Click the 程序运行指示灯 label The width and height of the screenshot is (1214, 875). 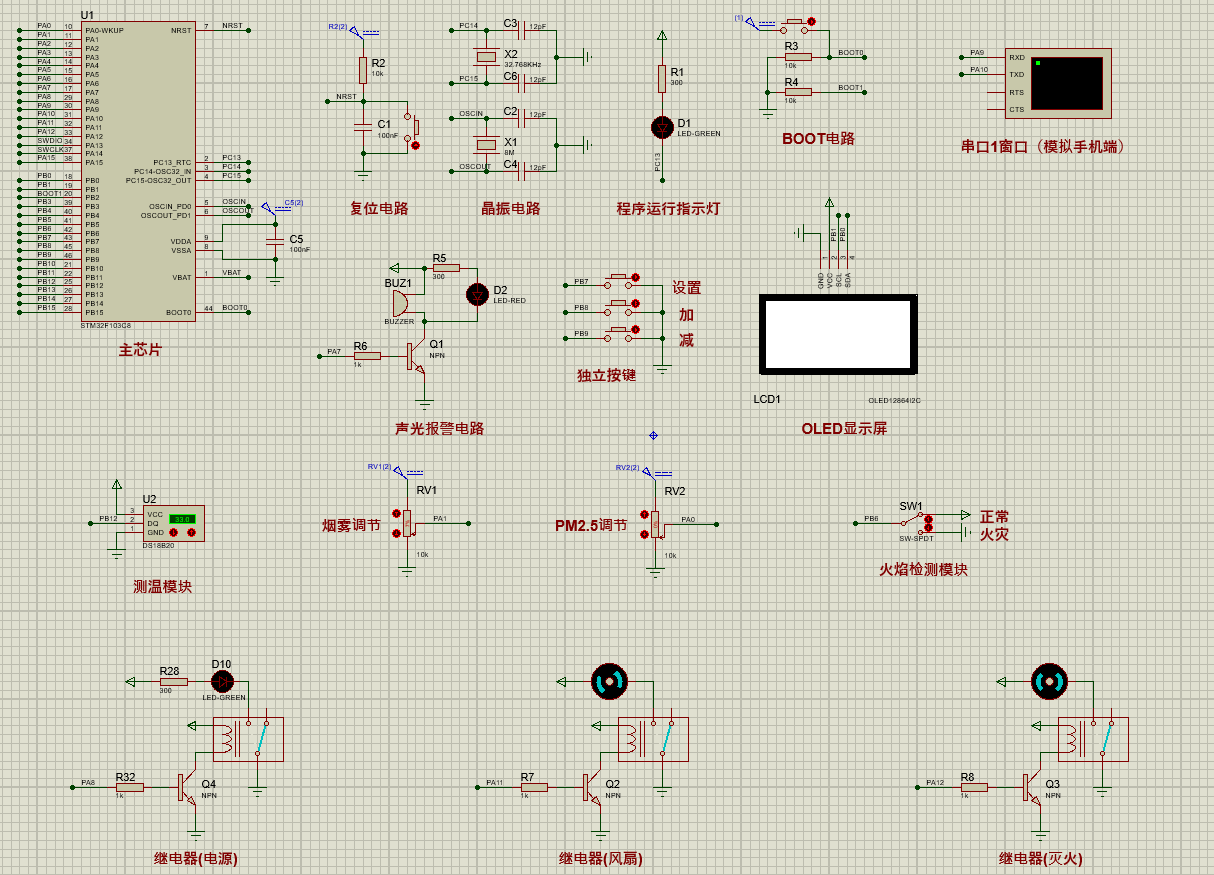[x=668, y=208]
